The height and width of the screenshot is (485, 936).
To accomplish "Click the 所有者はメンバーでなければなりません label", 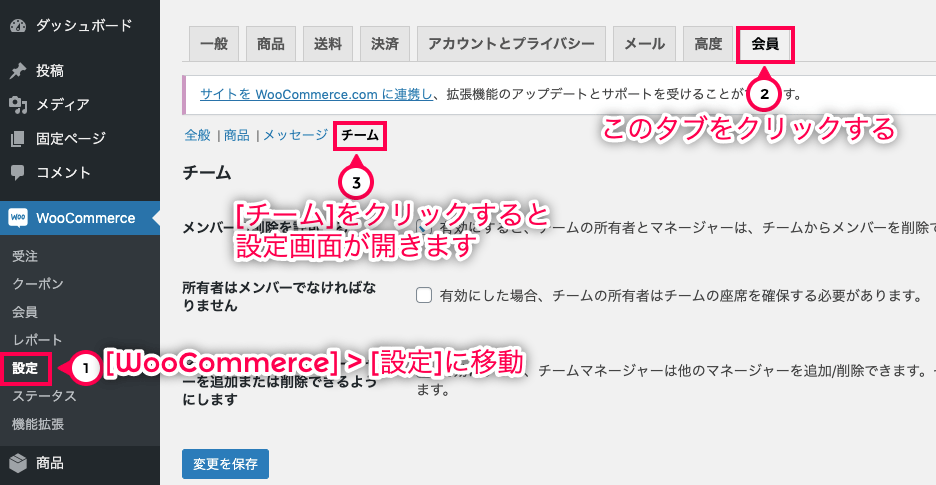I will tap(279, 296).
